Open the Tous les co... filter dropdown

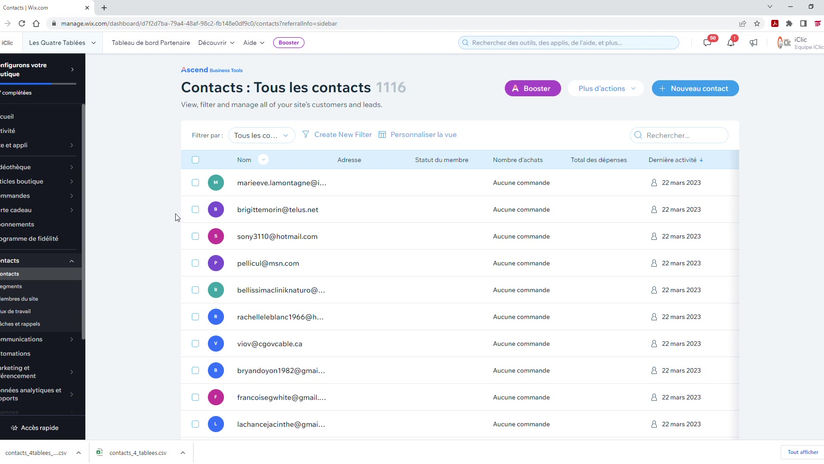click(261, 135)
